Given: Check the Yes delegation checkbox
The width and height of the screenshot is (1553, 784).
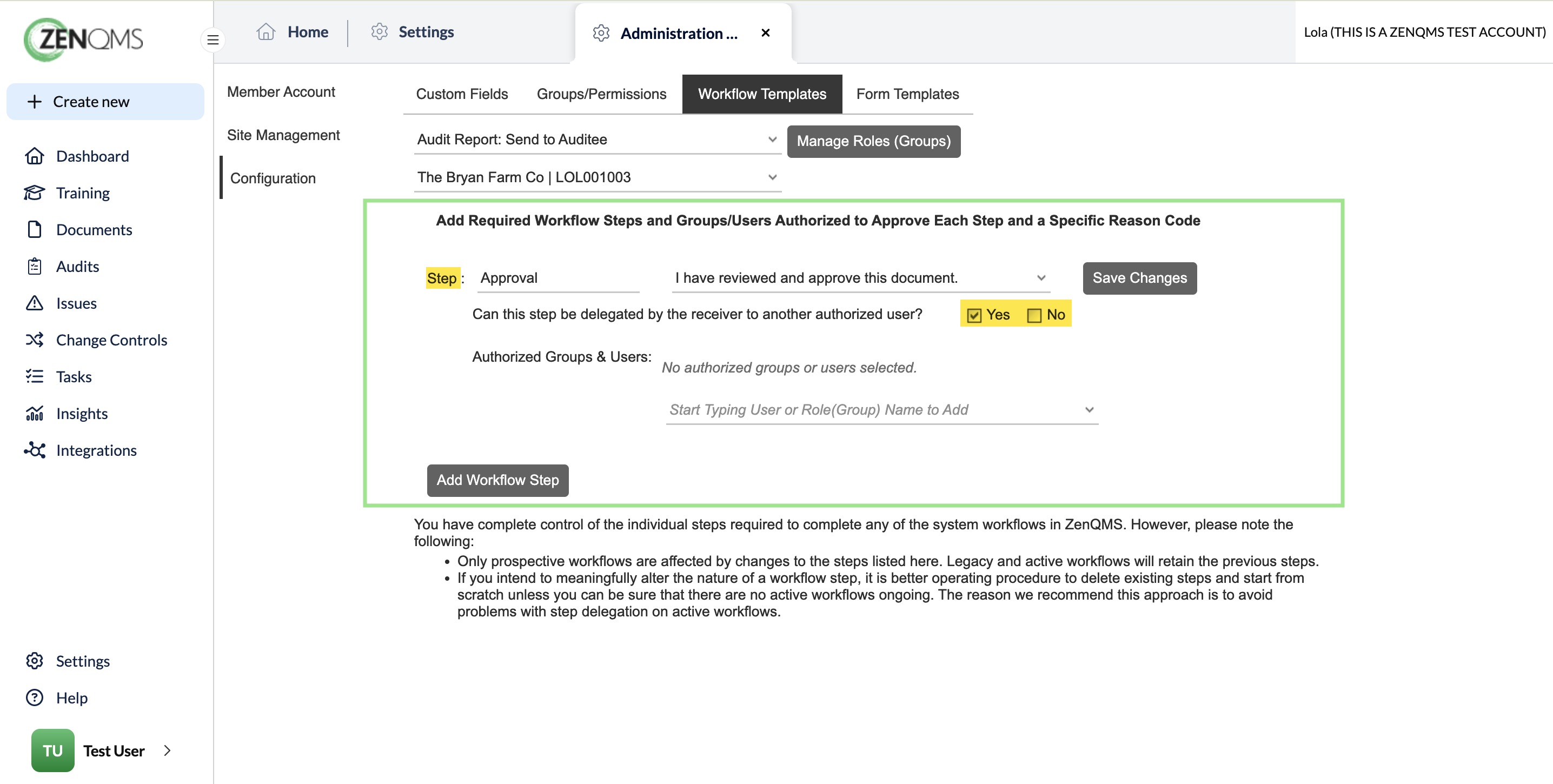Looking at the screenshot, I should [x=974, y=315].
